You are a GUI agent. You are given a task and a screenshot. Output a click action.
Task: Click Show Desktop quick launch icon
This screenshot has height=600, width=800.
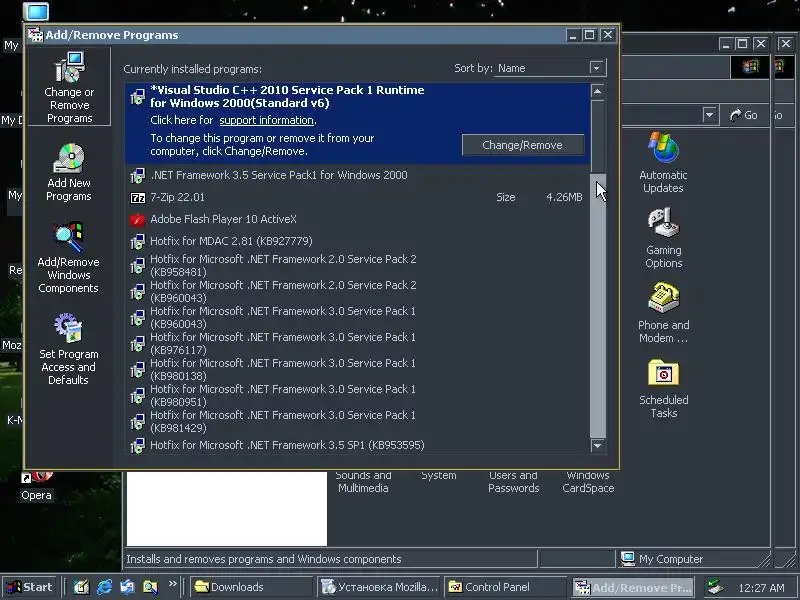[82, 587]
